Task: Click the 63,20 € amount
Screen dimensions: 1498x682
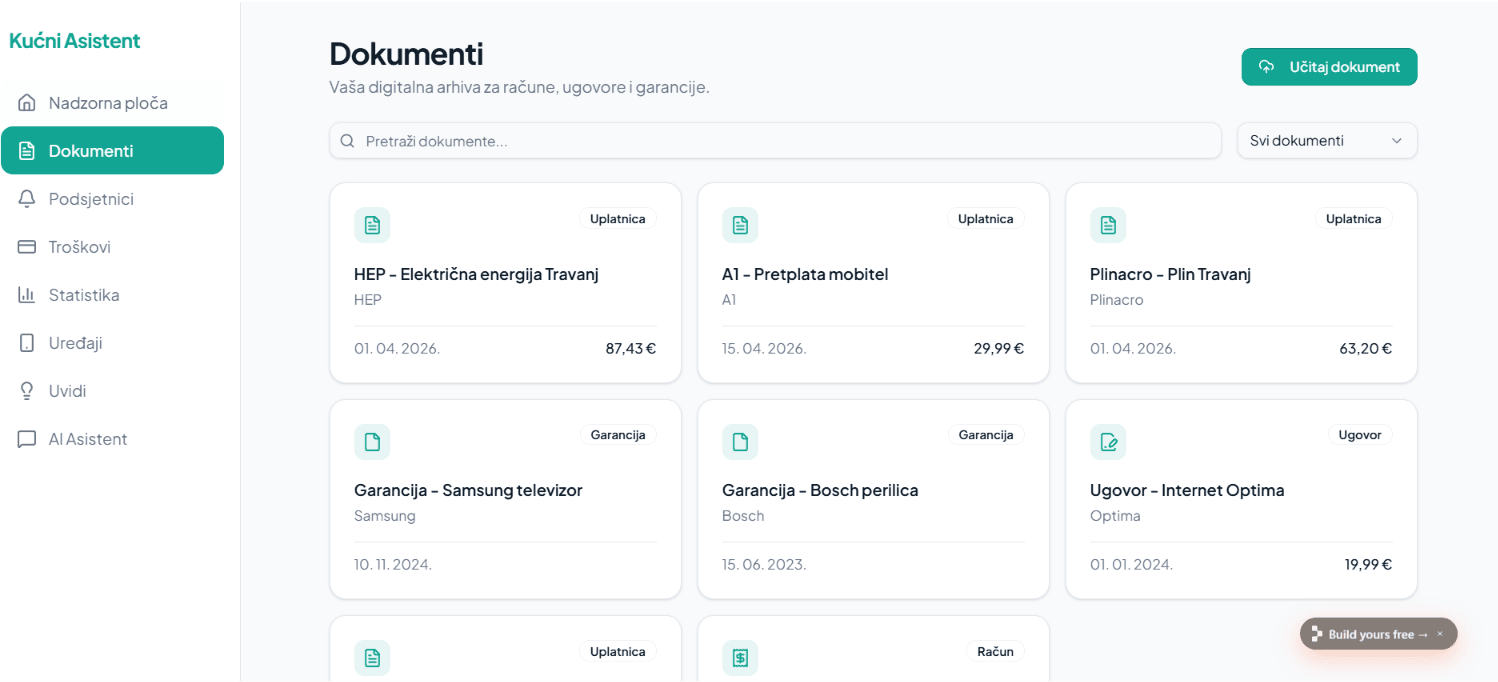Action: pyautogui.click(x=1366, y=349)
